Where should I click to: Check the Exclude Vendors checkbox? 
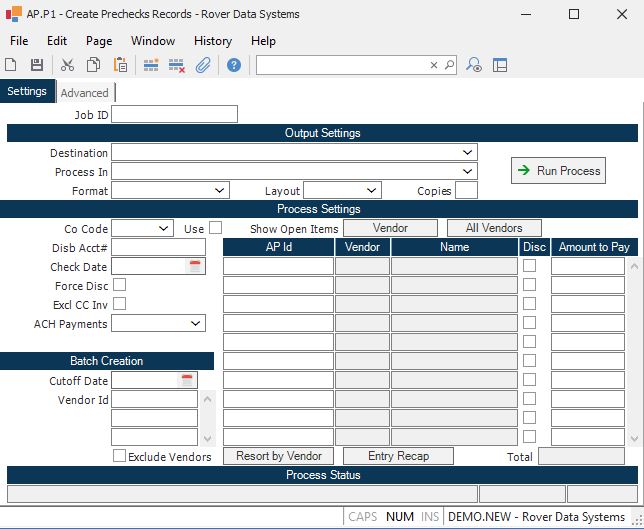click(x=120, y=456)
